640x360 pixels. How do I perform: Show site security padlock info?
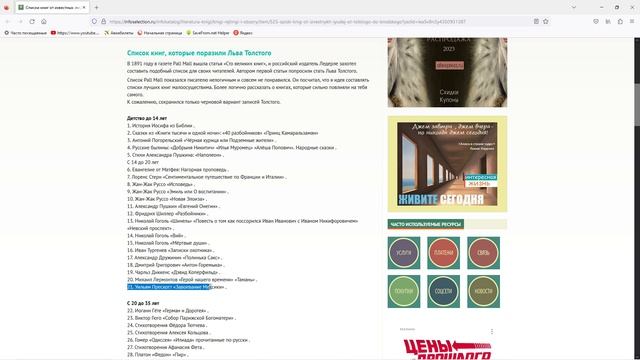(103, 22)
